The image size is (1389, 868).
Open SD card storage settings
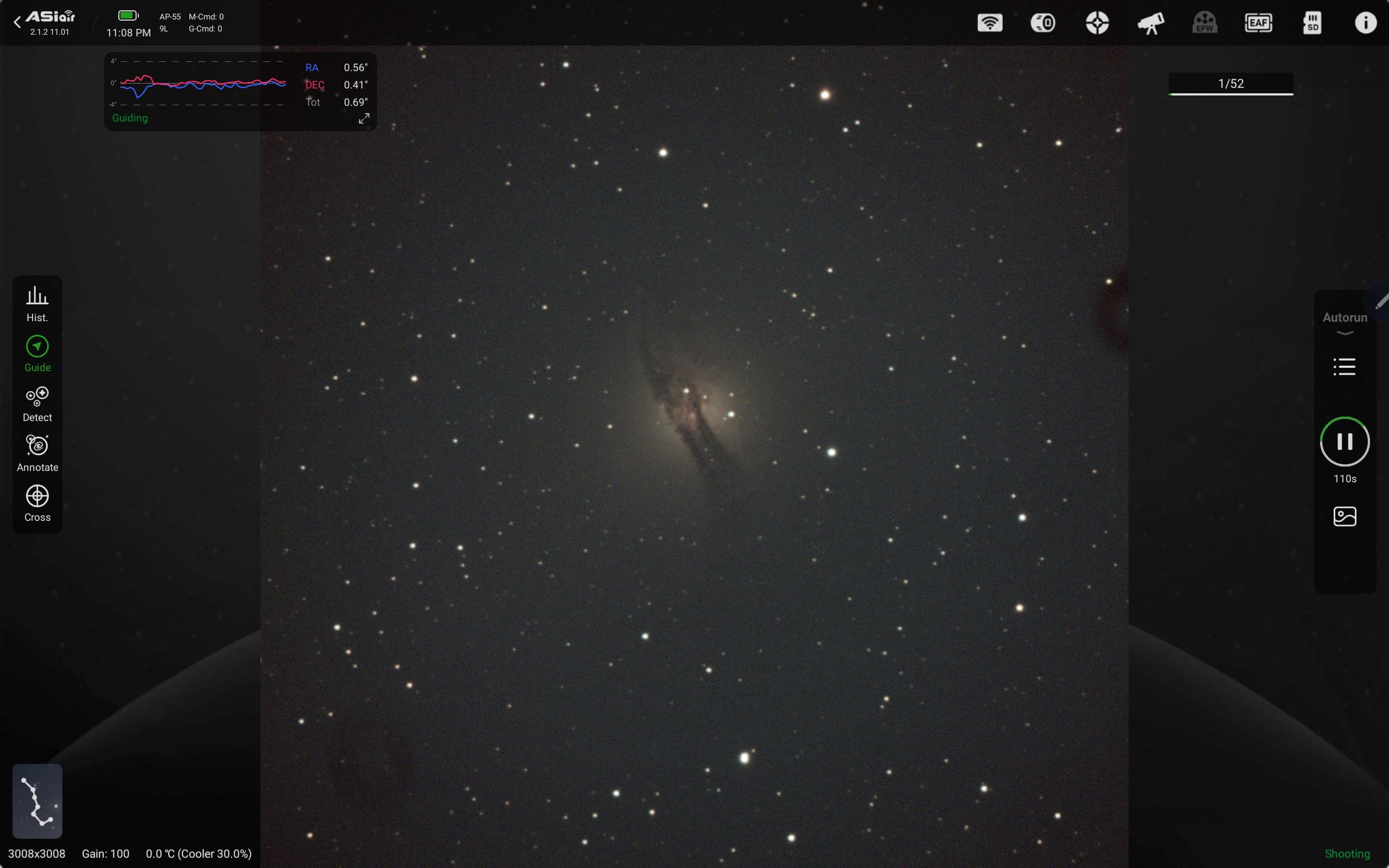[1312, 23]
